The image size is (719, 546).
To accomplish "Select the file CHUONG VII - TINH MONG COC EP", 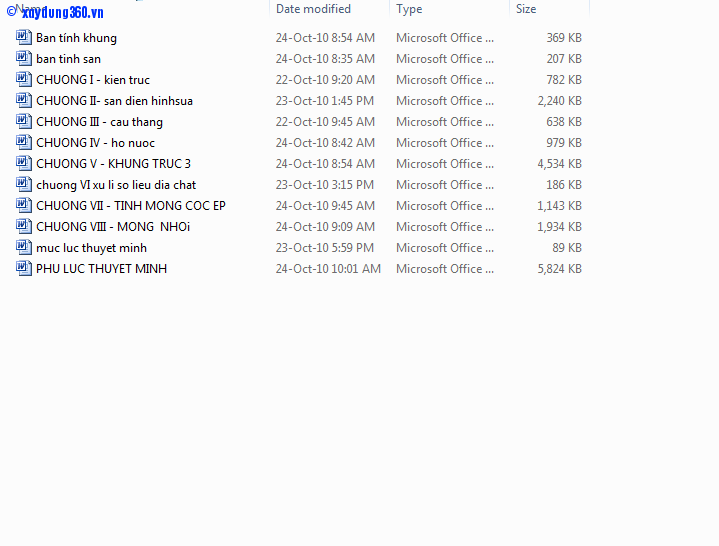I will coord(130,206).
